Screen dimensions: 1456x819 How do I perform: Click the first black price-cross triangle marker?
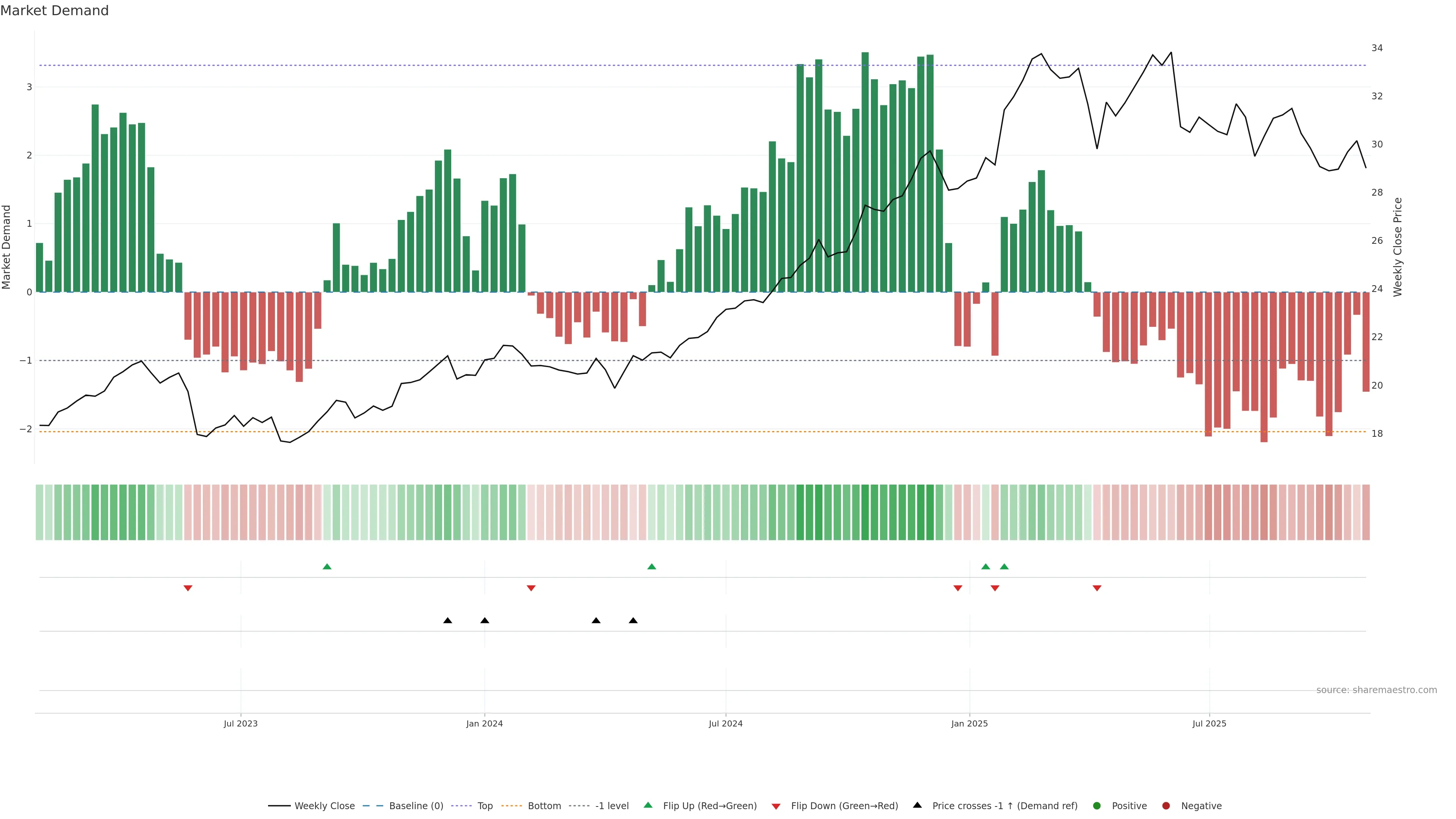click(x=448, y=621)
